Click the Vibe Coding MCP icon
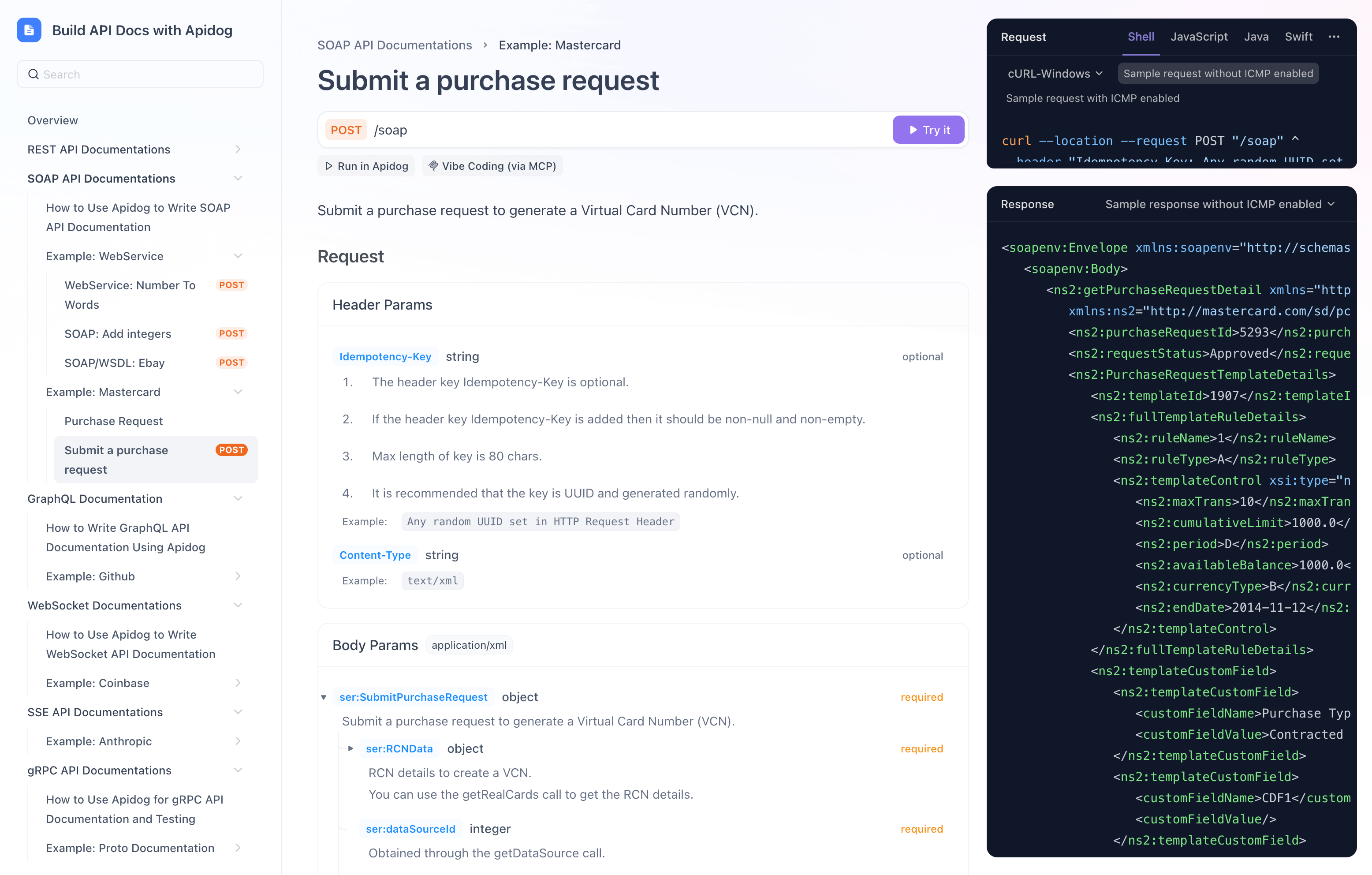 [x=433, y=166]
